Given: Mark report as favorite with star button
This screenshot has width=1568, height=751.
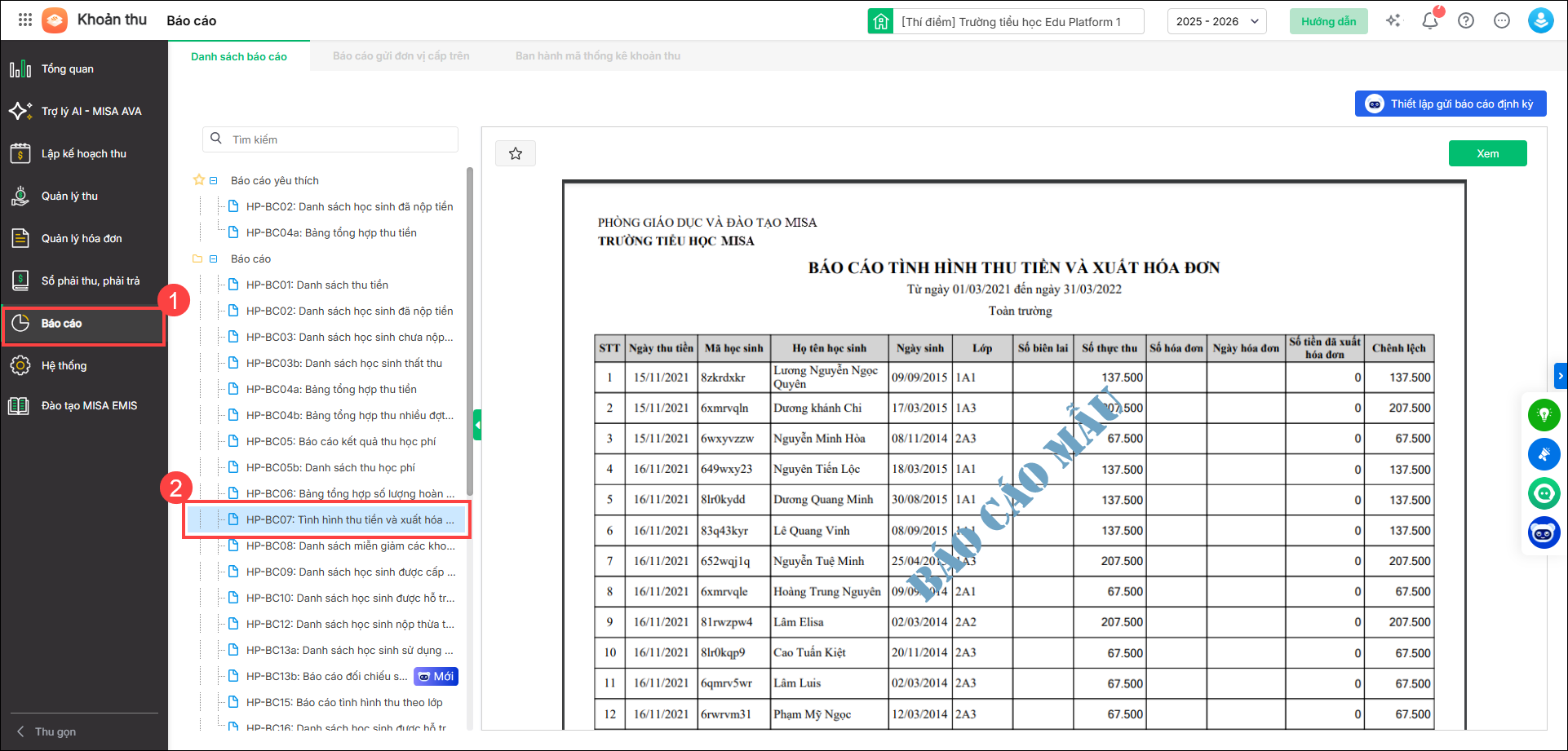Looking at the screenshot, I should (516, 153).
